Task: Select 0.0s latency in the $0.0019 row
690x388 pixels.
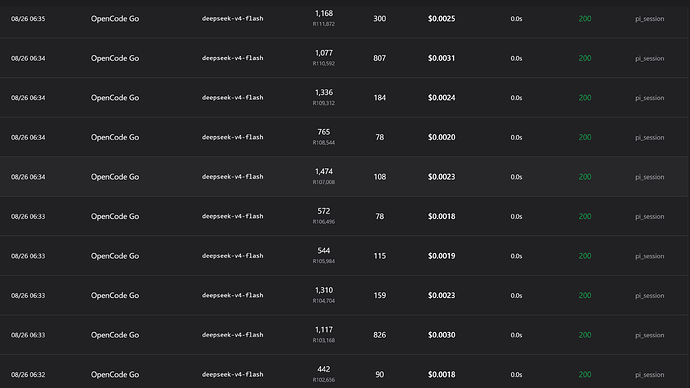Action: click(516, 256)
